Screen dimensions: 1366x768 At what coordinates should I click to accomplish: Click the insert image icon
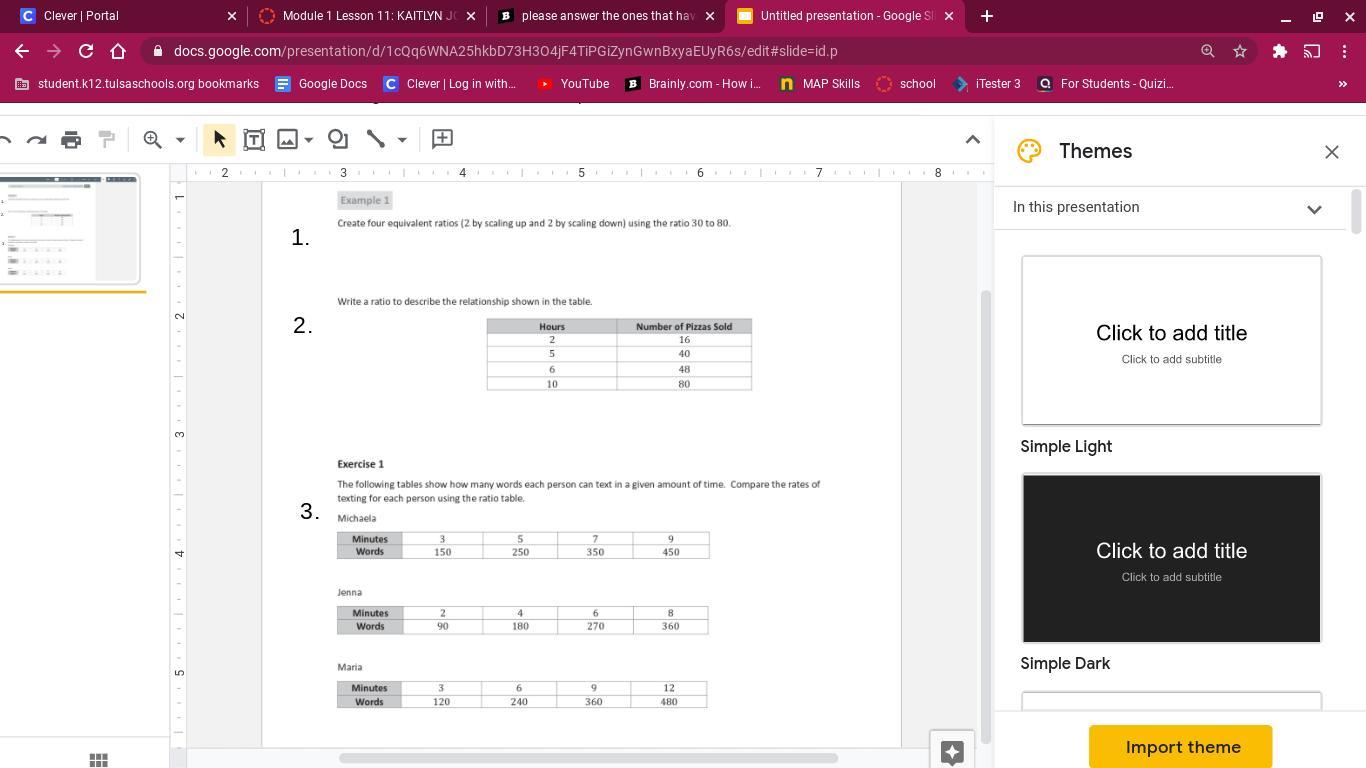coord(288,139)
